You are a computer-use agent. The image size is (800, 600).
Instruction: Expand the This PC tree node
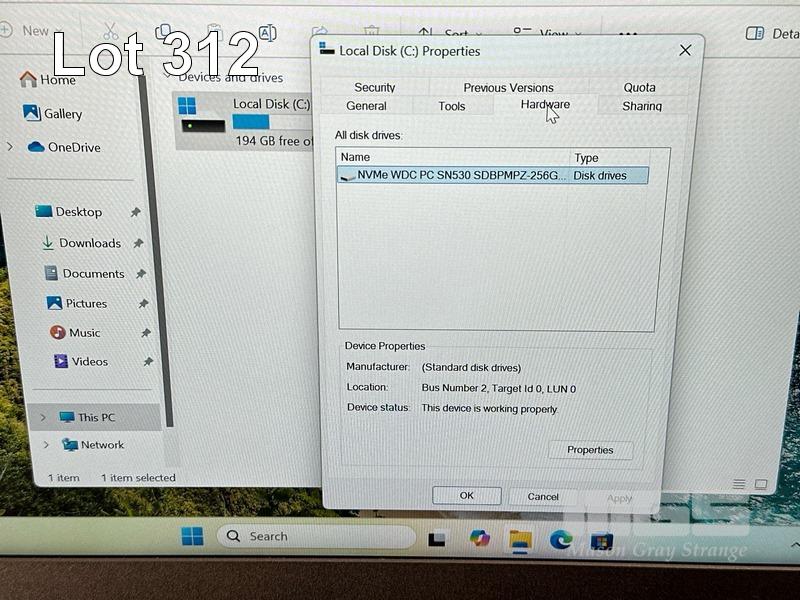44,417
